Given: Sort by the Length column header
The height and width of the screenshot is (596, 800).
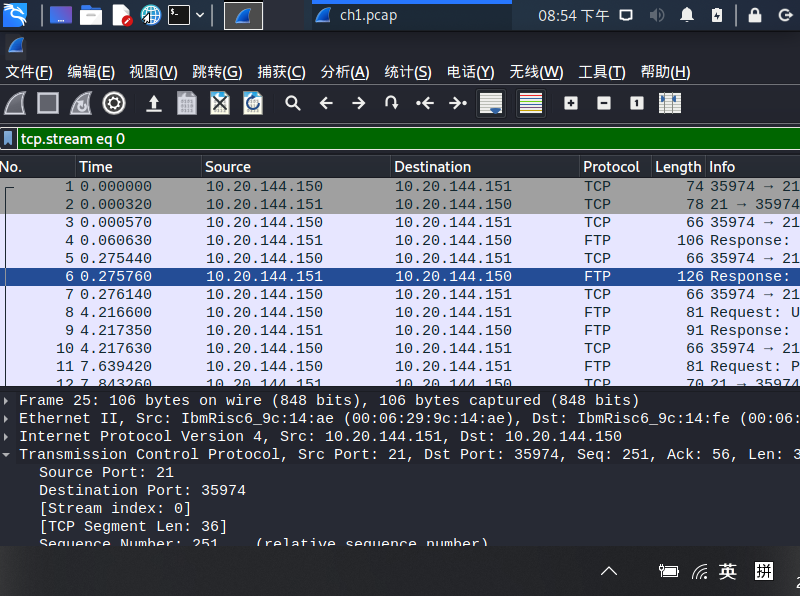Looking at the screenshot, I should (x=679, y=167).
